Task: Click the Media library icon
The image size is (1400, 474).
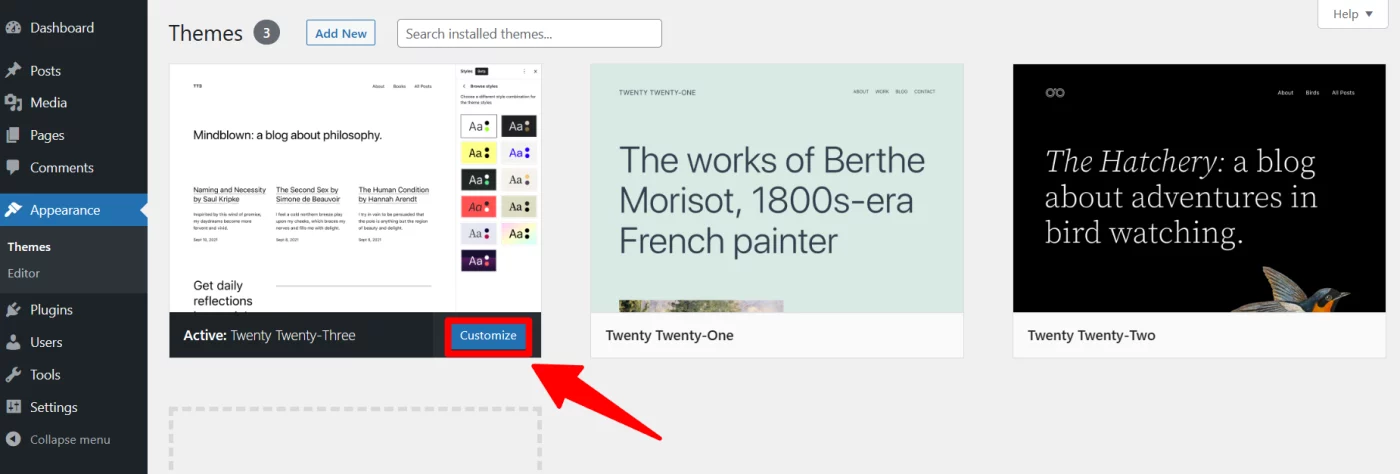Action: coord(13,103)
